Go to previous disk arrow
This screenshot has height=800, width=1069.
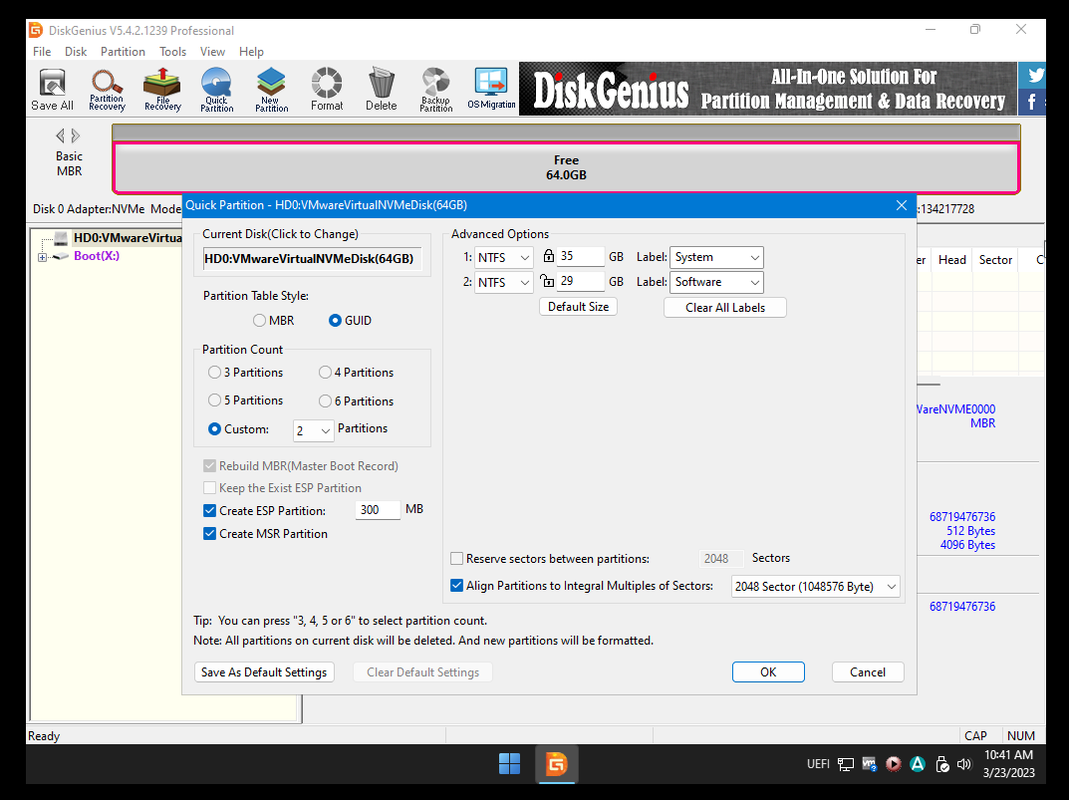pos(60,136)
